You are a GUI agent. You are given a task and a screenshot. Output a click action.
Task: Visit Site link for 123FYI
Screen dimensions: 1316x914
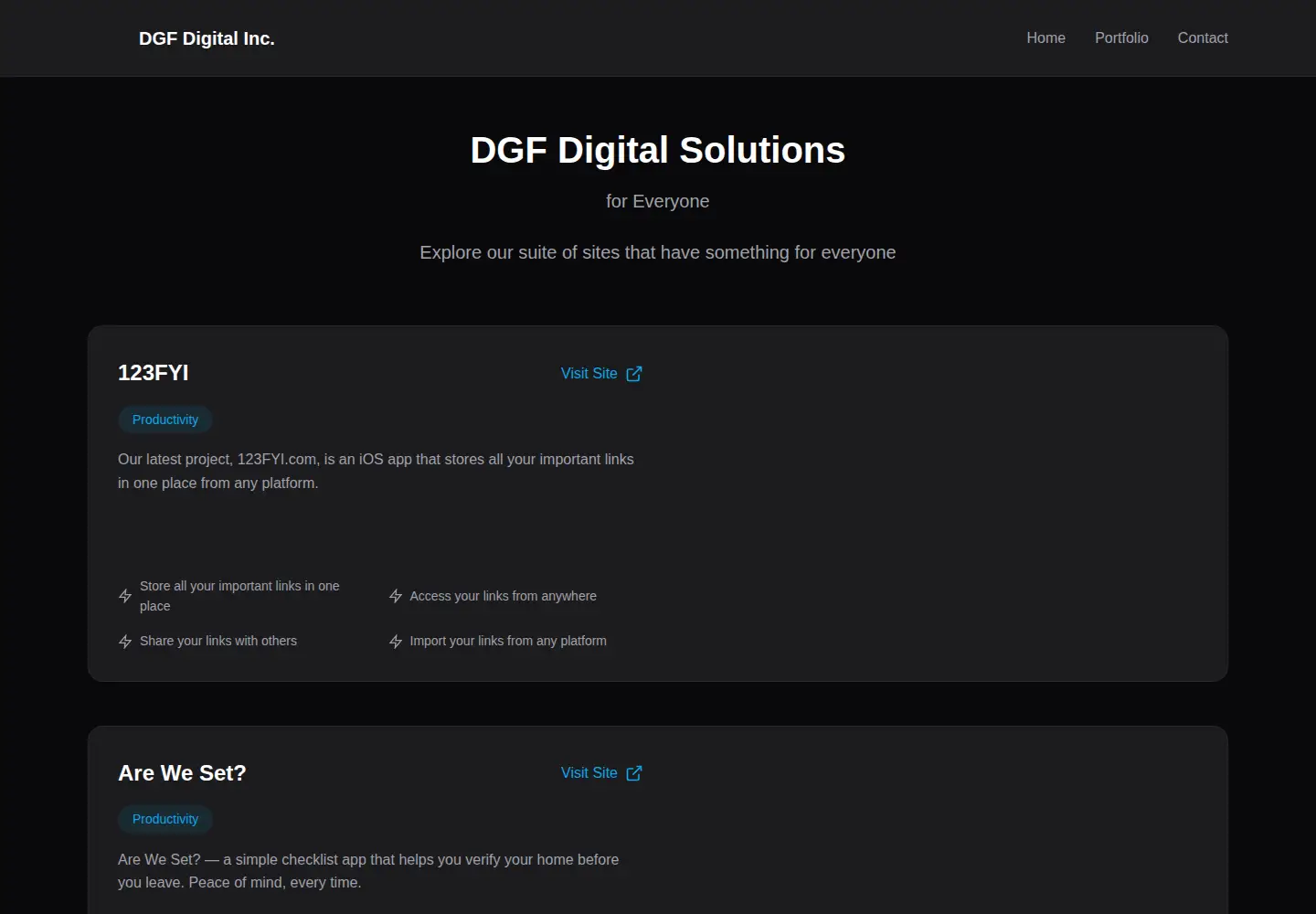601,374
